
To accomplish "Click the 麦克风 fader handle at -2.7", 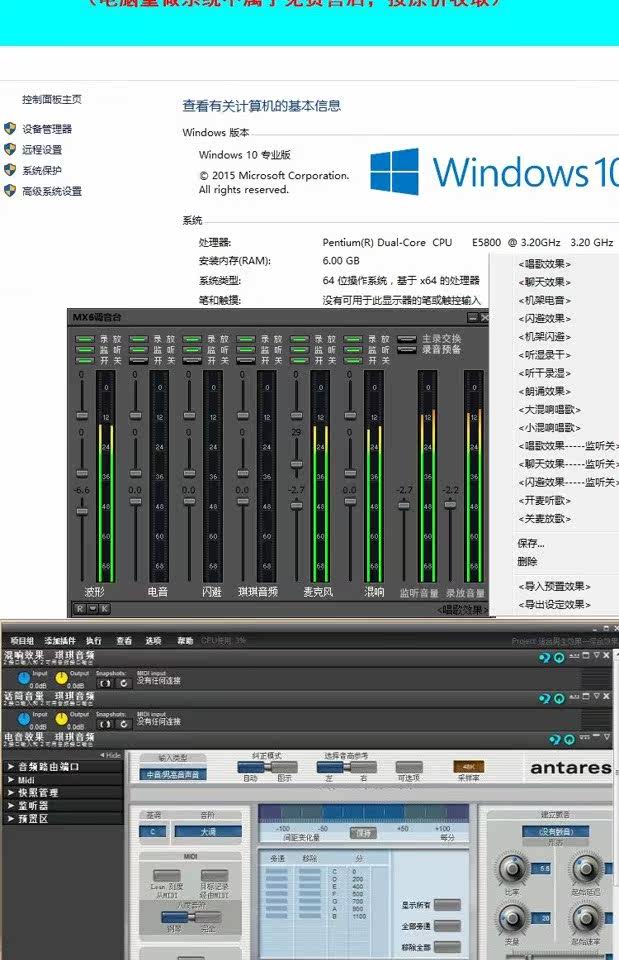I will pyautogui.click(x=296, y=506).
